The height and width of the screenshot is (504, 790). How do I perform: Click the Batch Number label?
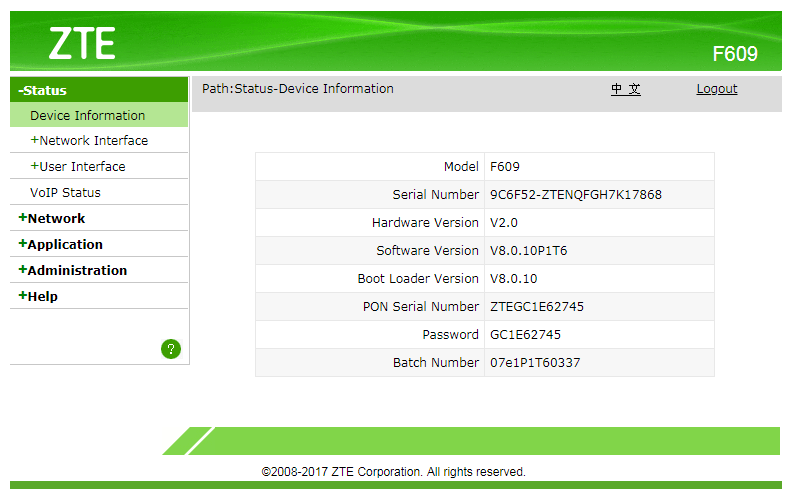(x=436, y=363)
